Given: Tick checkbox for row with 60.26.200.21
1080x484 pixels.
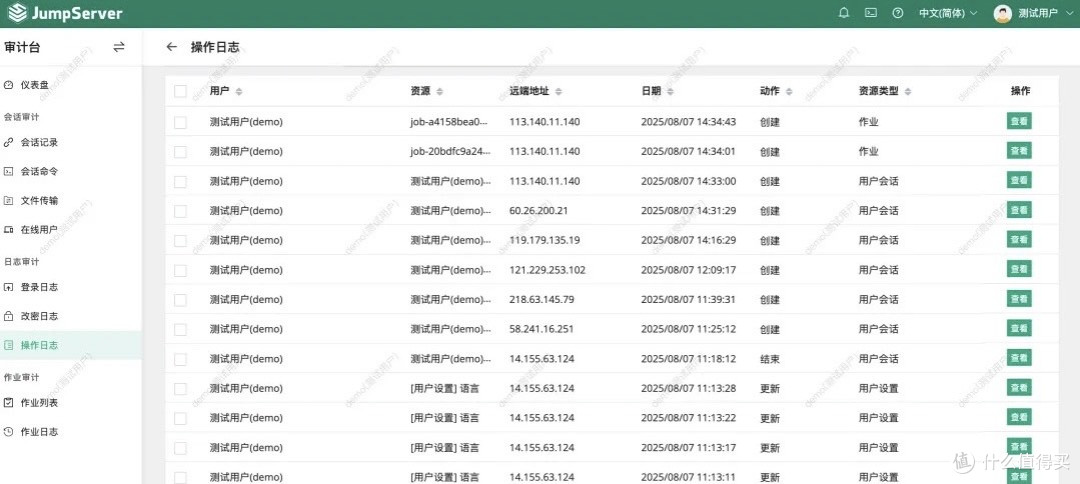Looking at the screenshot, I should coord(180,211).
